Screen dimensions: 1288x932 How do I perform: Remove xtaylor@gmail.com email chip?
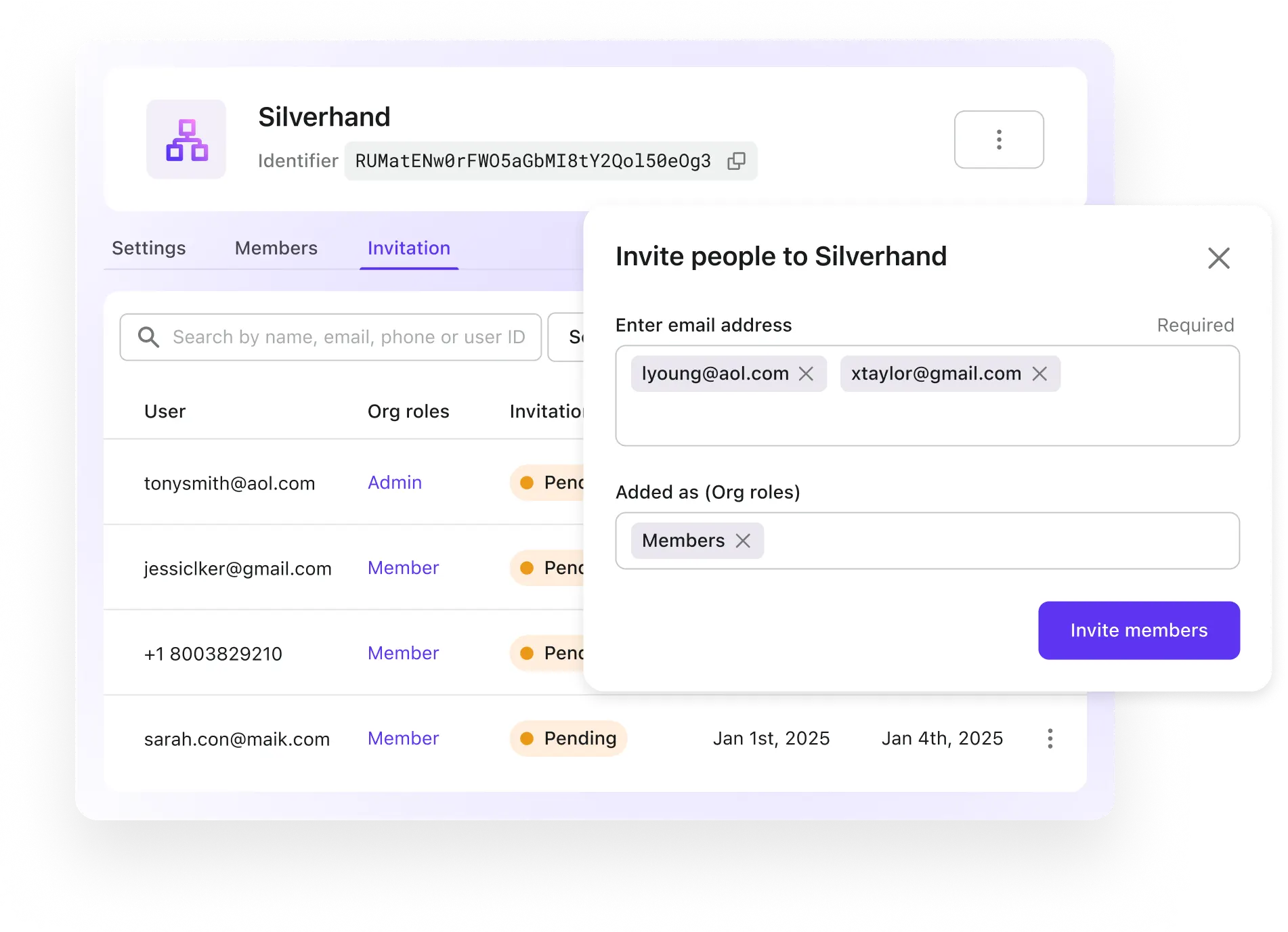1039,374
